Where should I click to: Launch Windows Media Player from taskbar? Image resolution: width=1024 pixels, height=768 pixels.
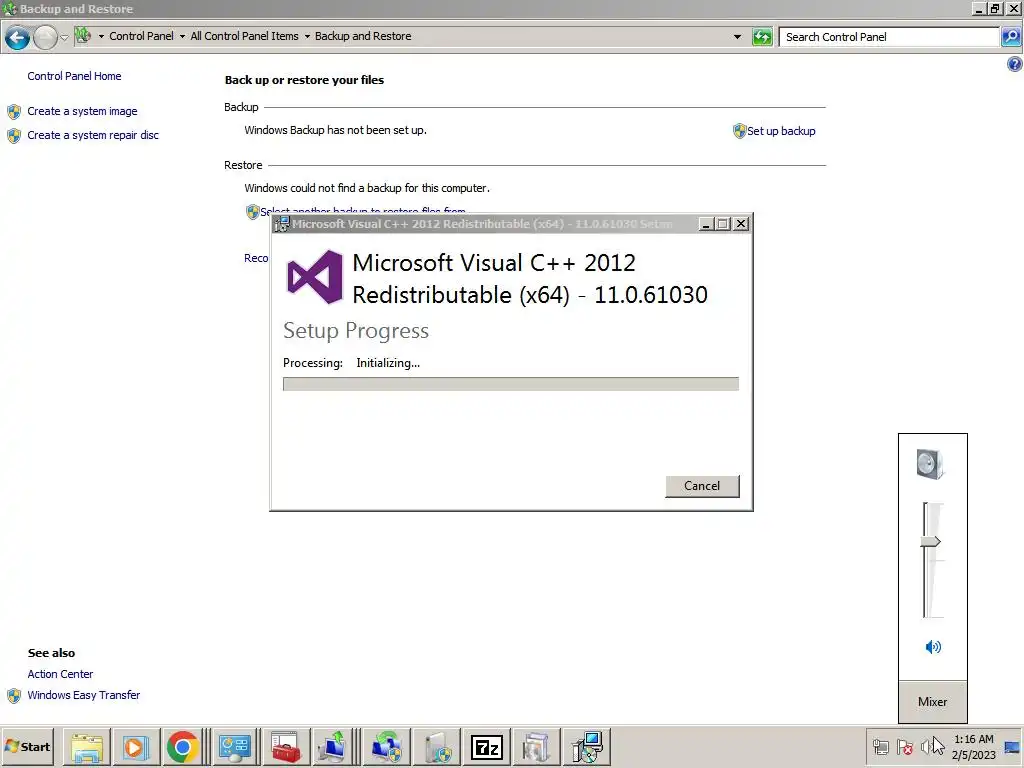pos(135,747)
